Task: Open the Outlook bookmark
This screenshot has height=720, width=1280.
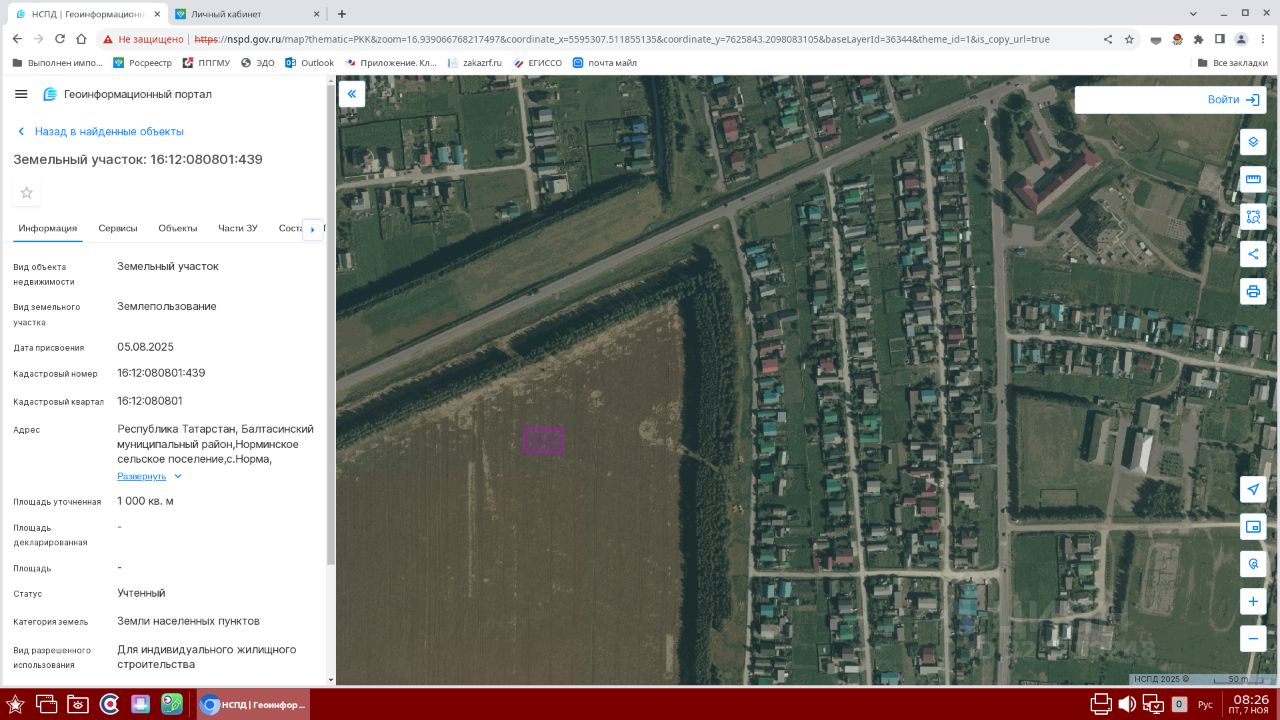Action: coord(310,63)
